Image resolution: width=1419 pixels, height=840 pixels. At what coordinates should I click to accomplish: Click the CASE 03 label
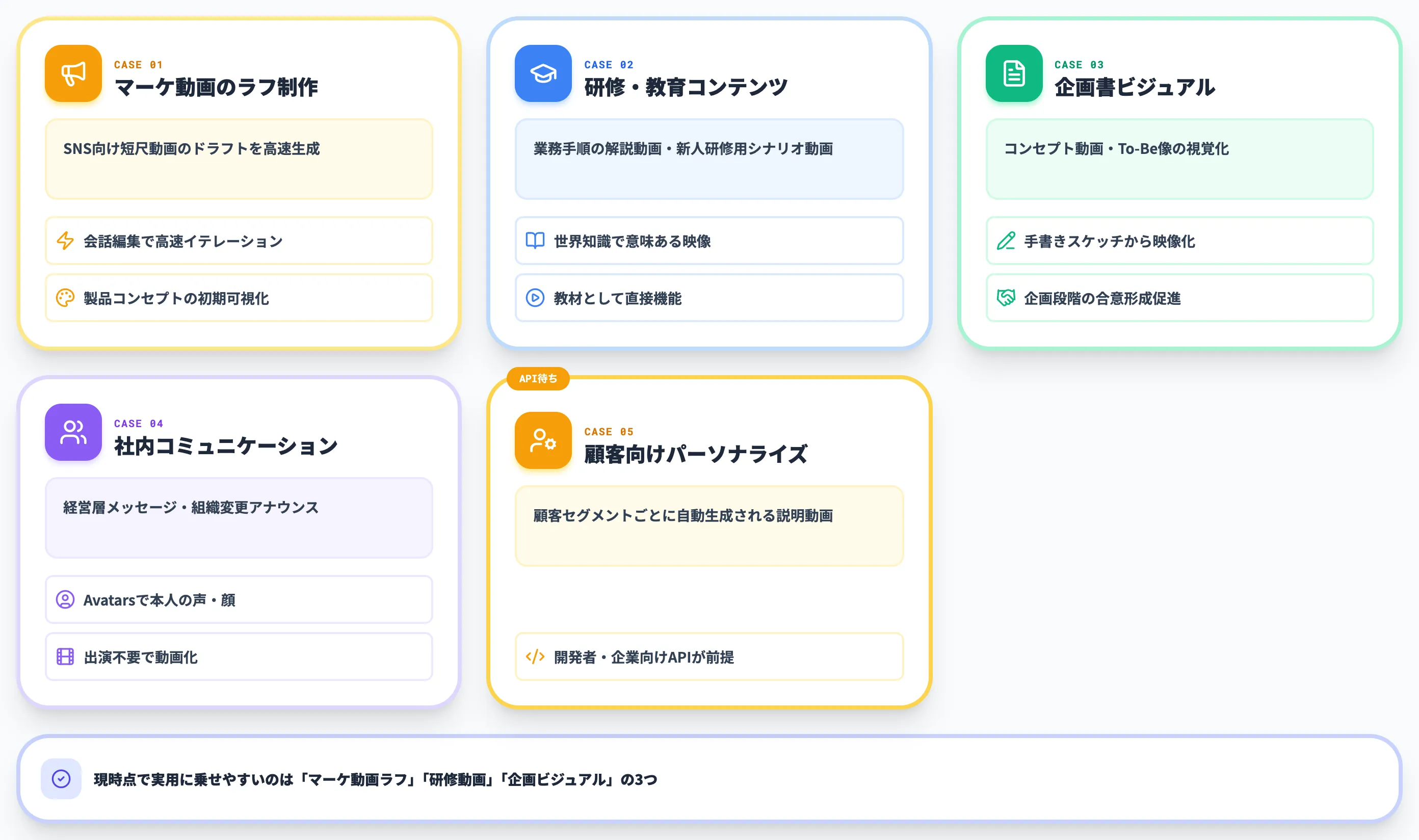coord(1079,65)
